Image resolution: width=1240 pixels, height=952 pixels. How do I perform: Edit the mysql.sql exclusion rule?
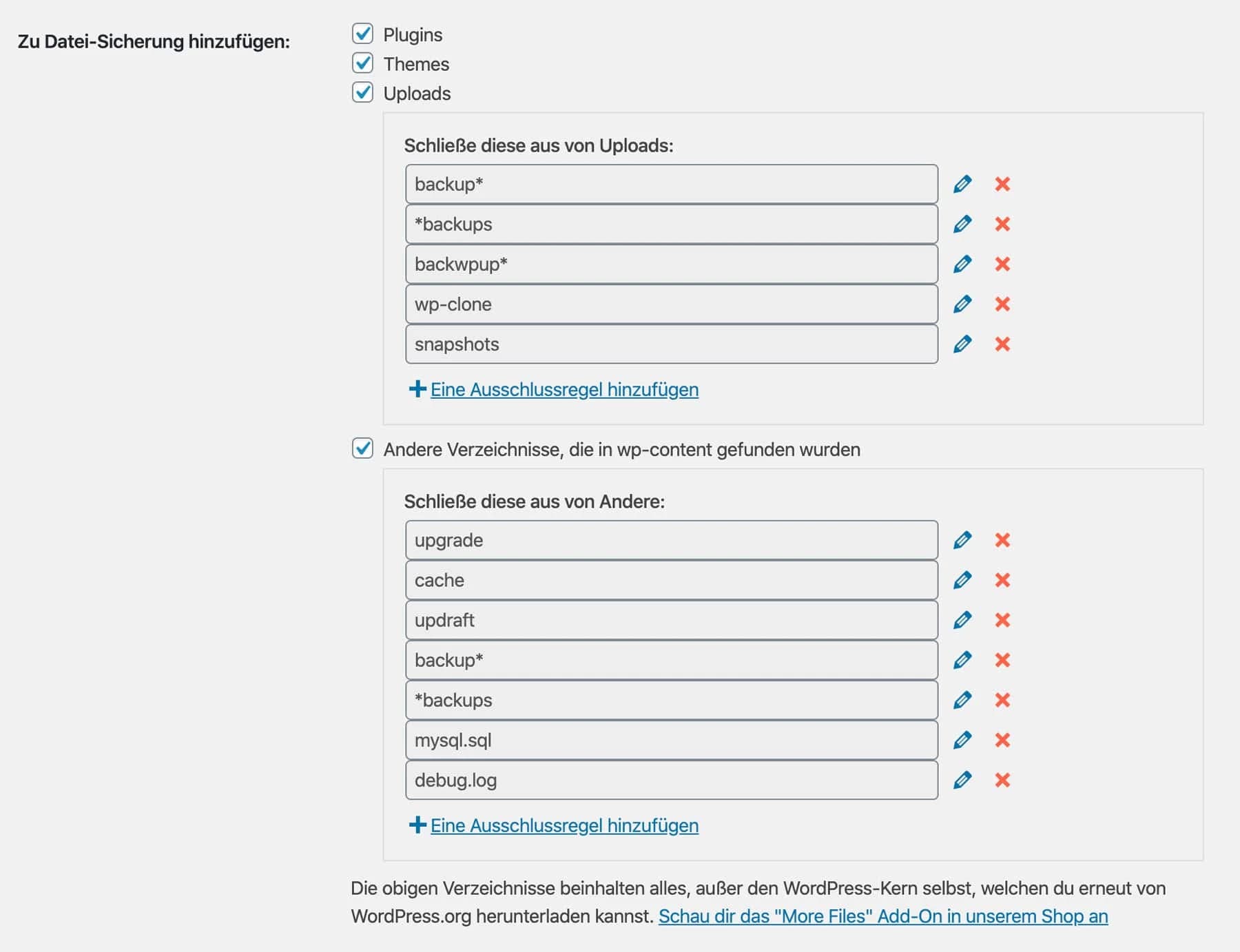963,740
